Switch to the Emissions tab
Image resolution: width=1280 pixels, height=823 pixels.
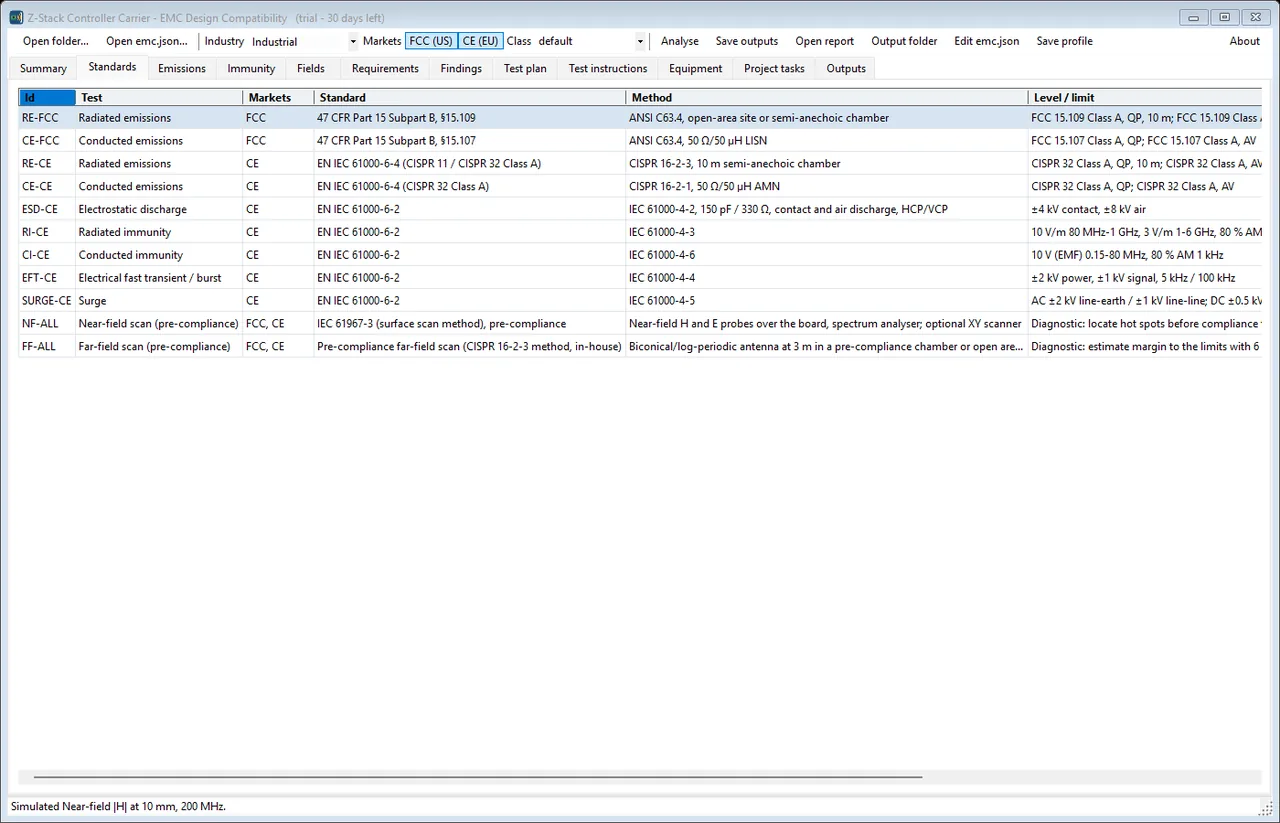(182, 68)
